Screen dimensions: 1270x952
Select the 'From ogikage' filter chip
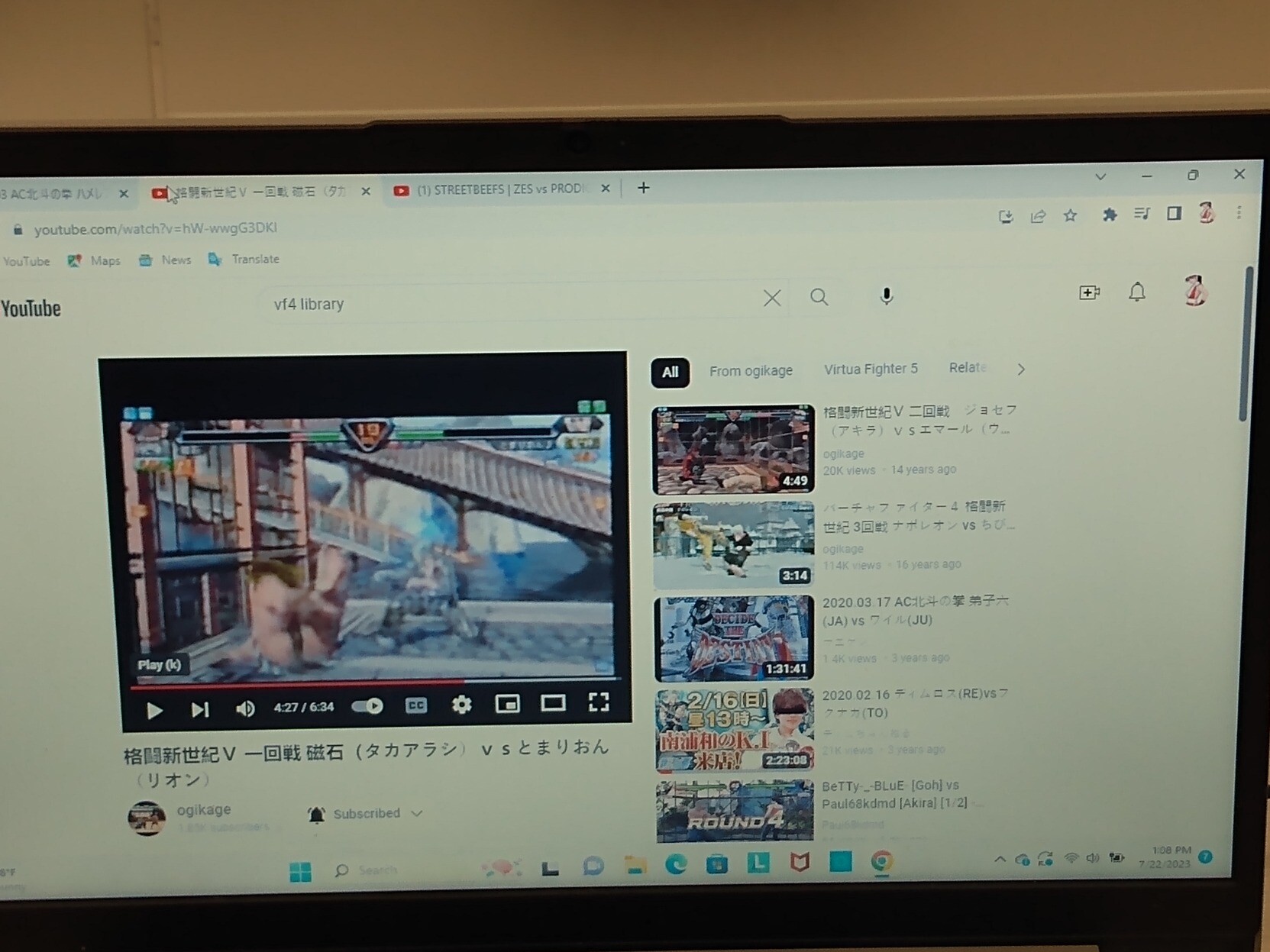(750, 371)
